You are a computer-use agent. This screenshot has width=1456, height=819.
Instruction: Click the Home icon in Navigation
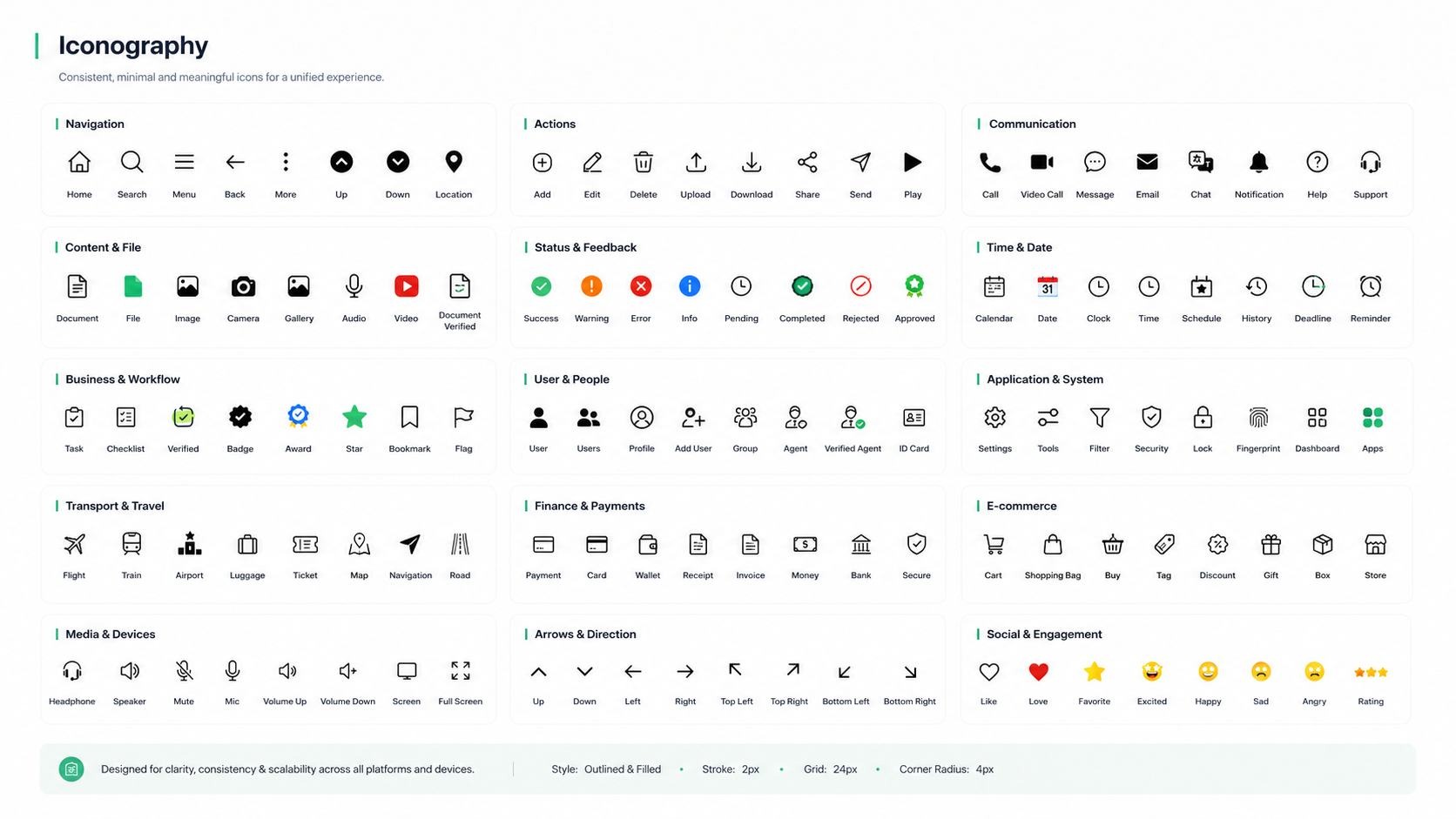coord(79,162)
